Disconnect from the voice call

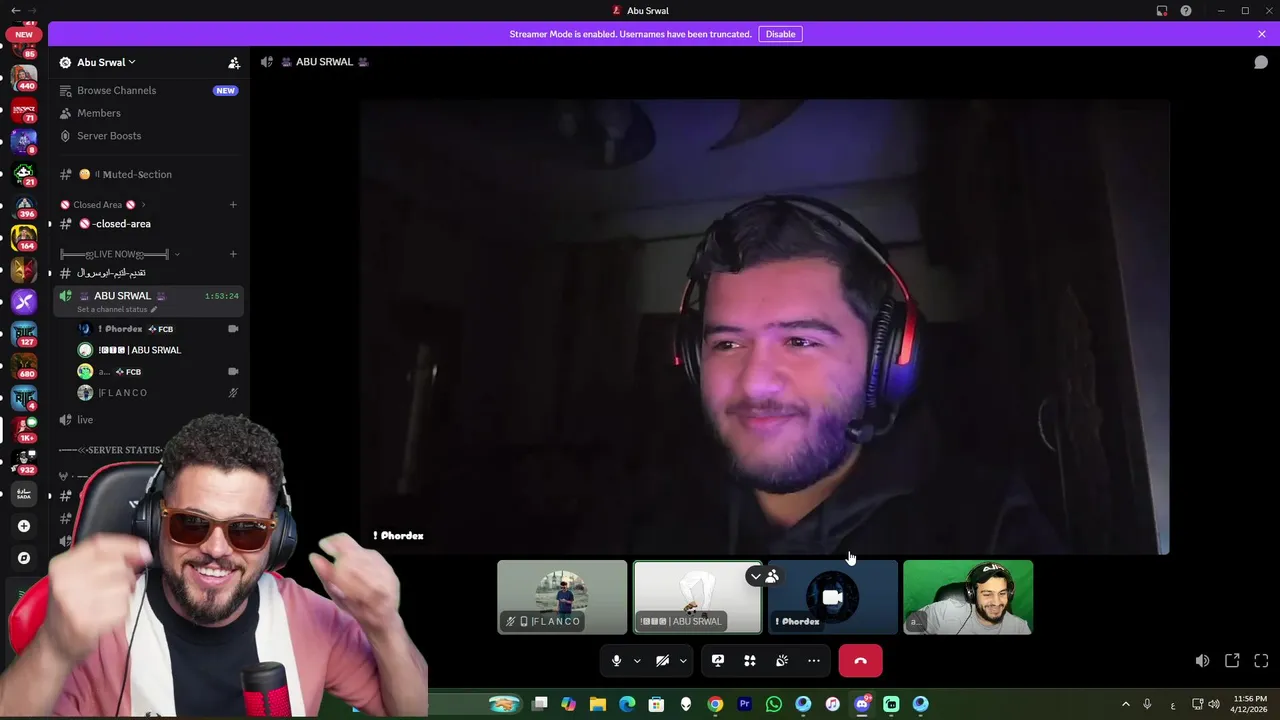[861, 661]
